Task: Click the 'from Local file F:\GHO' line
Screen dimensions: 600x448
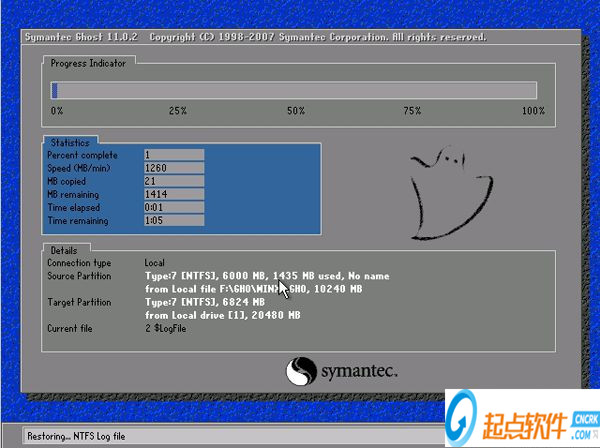Action: (253, 288)
